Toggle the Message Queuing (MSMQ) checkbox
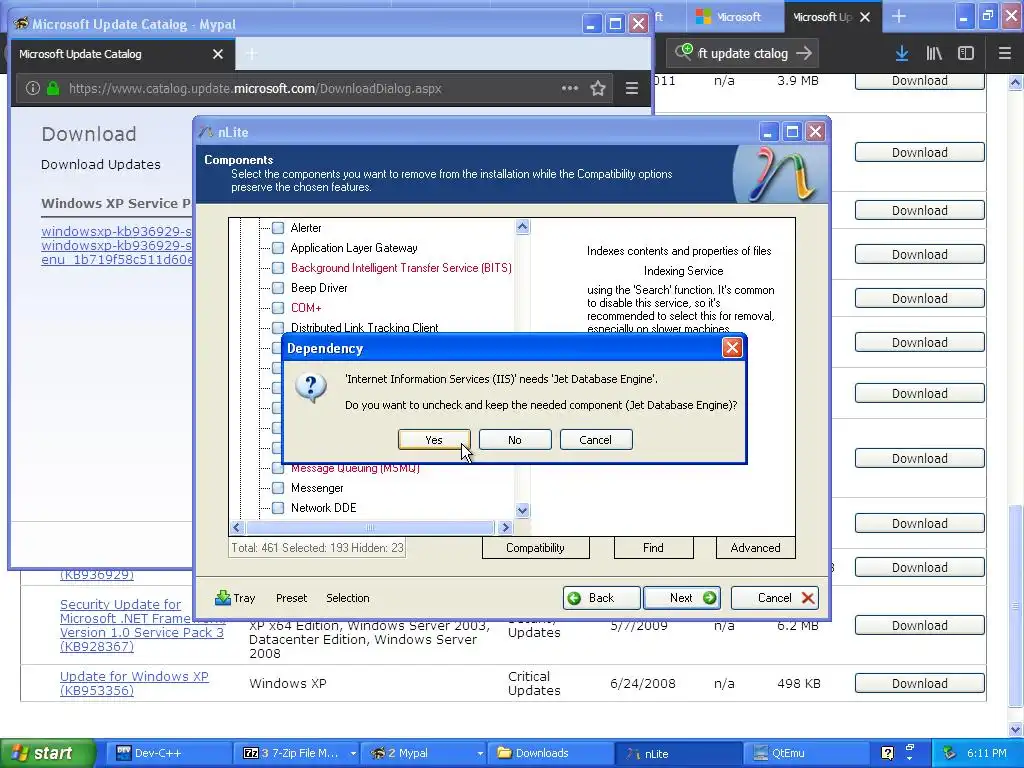This screenshot has height=768, width=1024. [x=278, y=469]
